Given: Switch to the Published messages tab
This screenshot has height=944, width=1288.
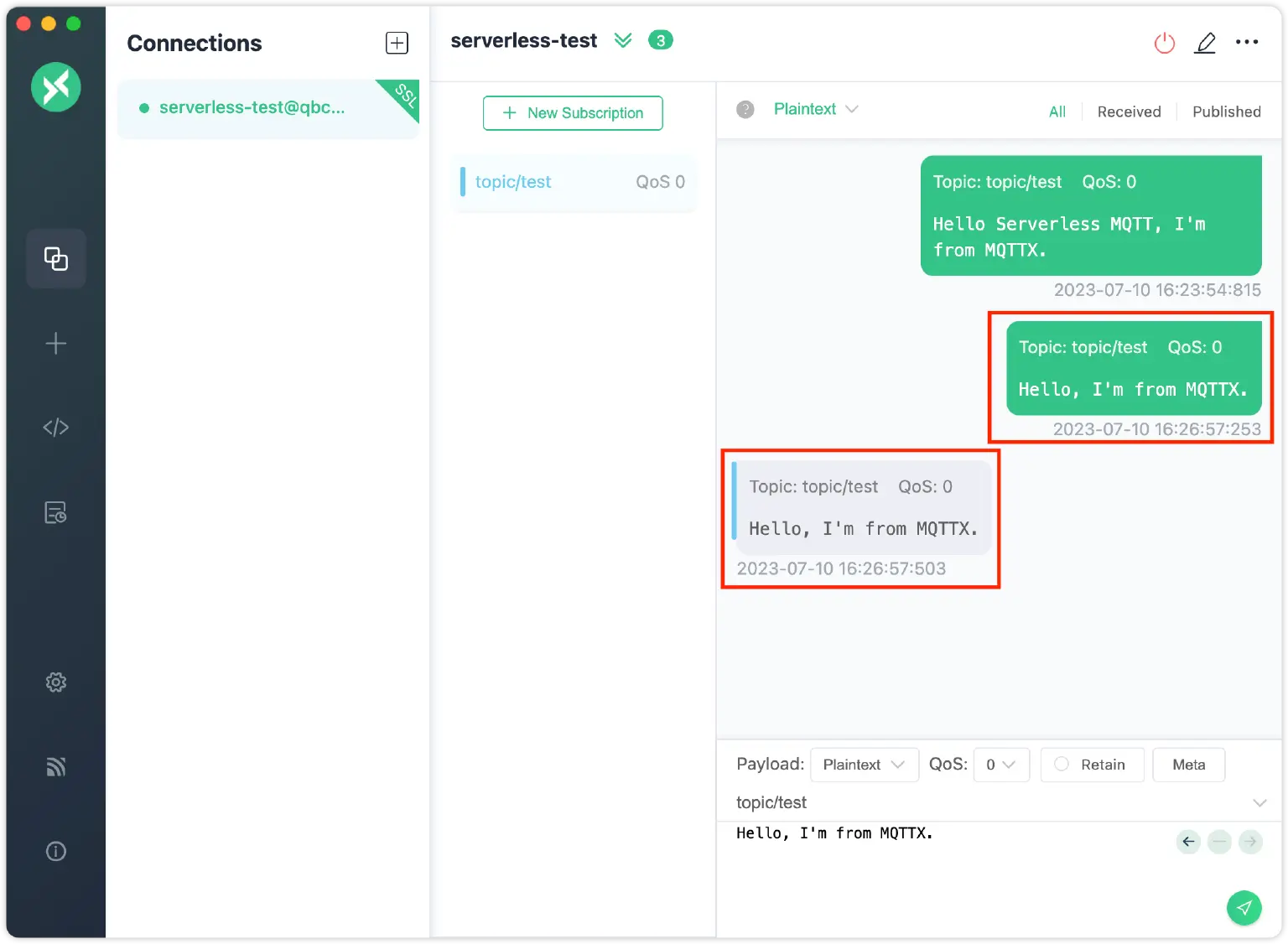Looking at the screenshot, I should point(1226,111).
